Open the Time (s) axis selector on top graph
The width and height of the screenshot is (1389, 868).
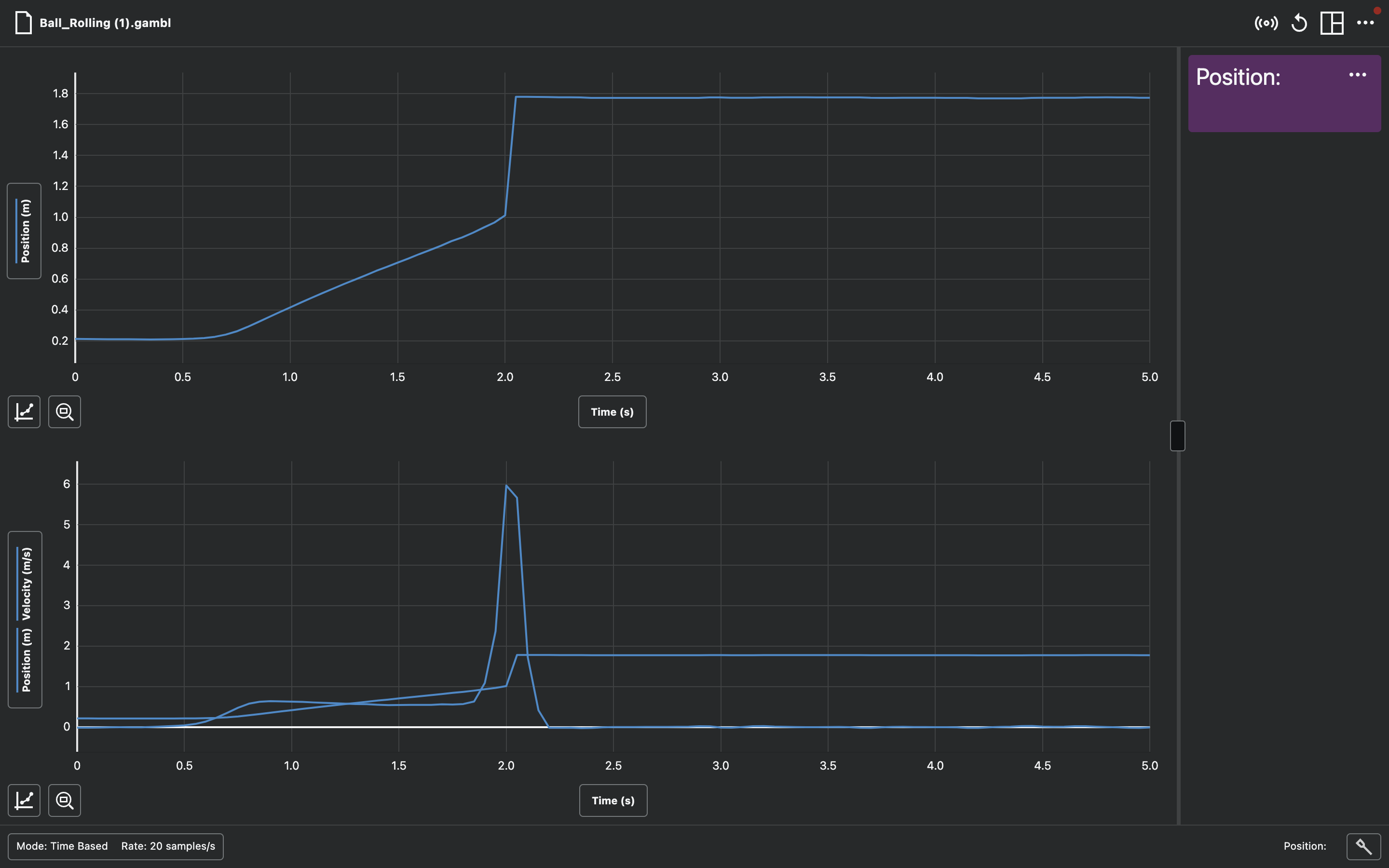coord(612,412)
